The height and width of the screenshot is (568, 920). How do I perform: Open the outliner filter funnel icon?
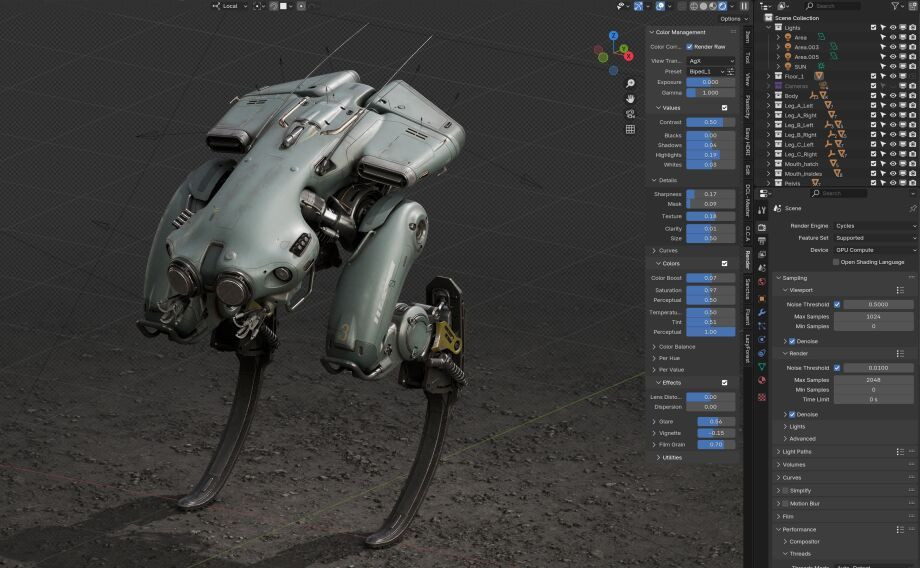coord(895,6)
